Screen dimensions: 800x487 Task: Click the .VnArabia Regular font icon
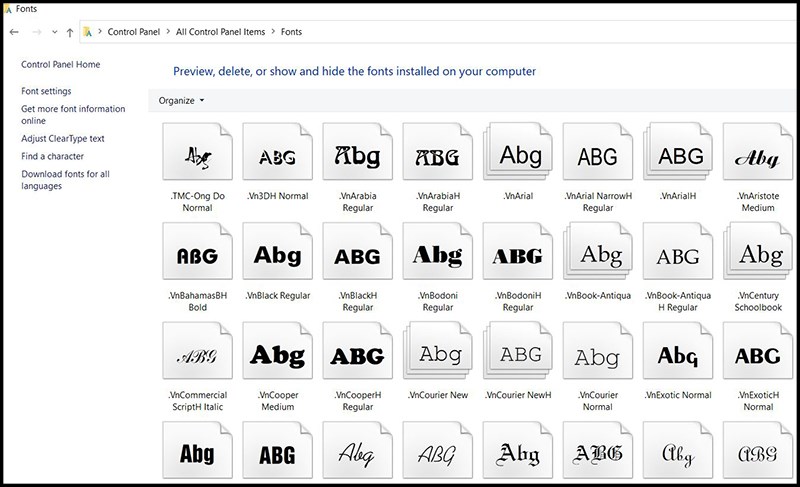point(357,155)
